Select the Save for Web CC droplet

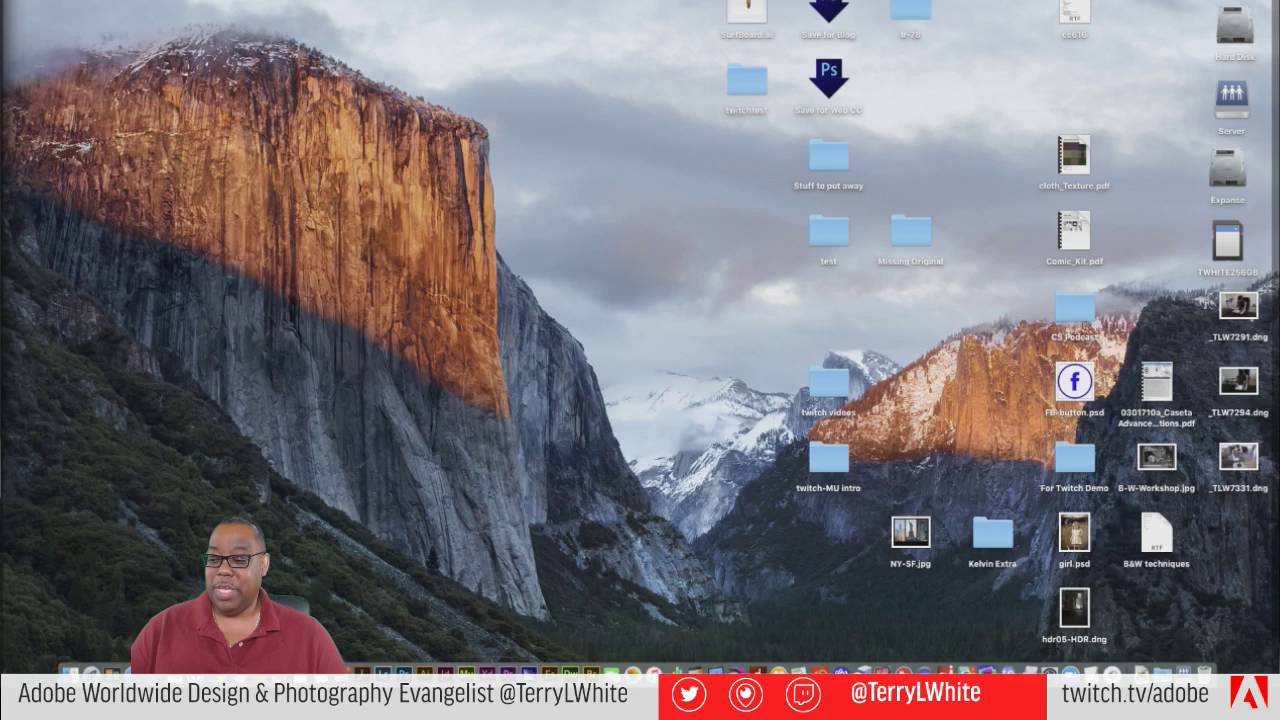(x=828, y=78)
